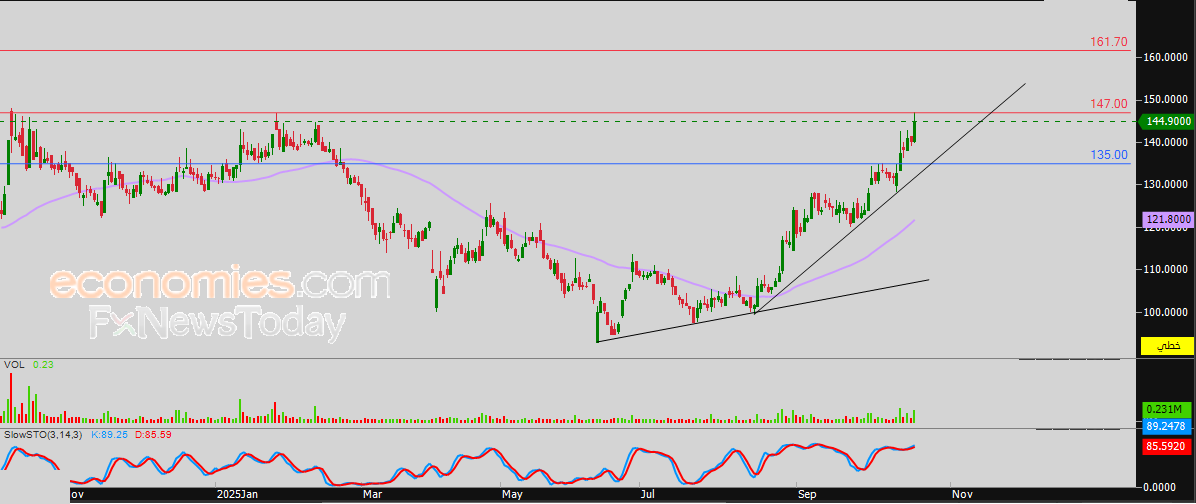The height and width of the screenshot is (504, 1196).
Task: Click the green 144.9000 current price tag
Action: [x=1164, y=120]
